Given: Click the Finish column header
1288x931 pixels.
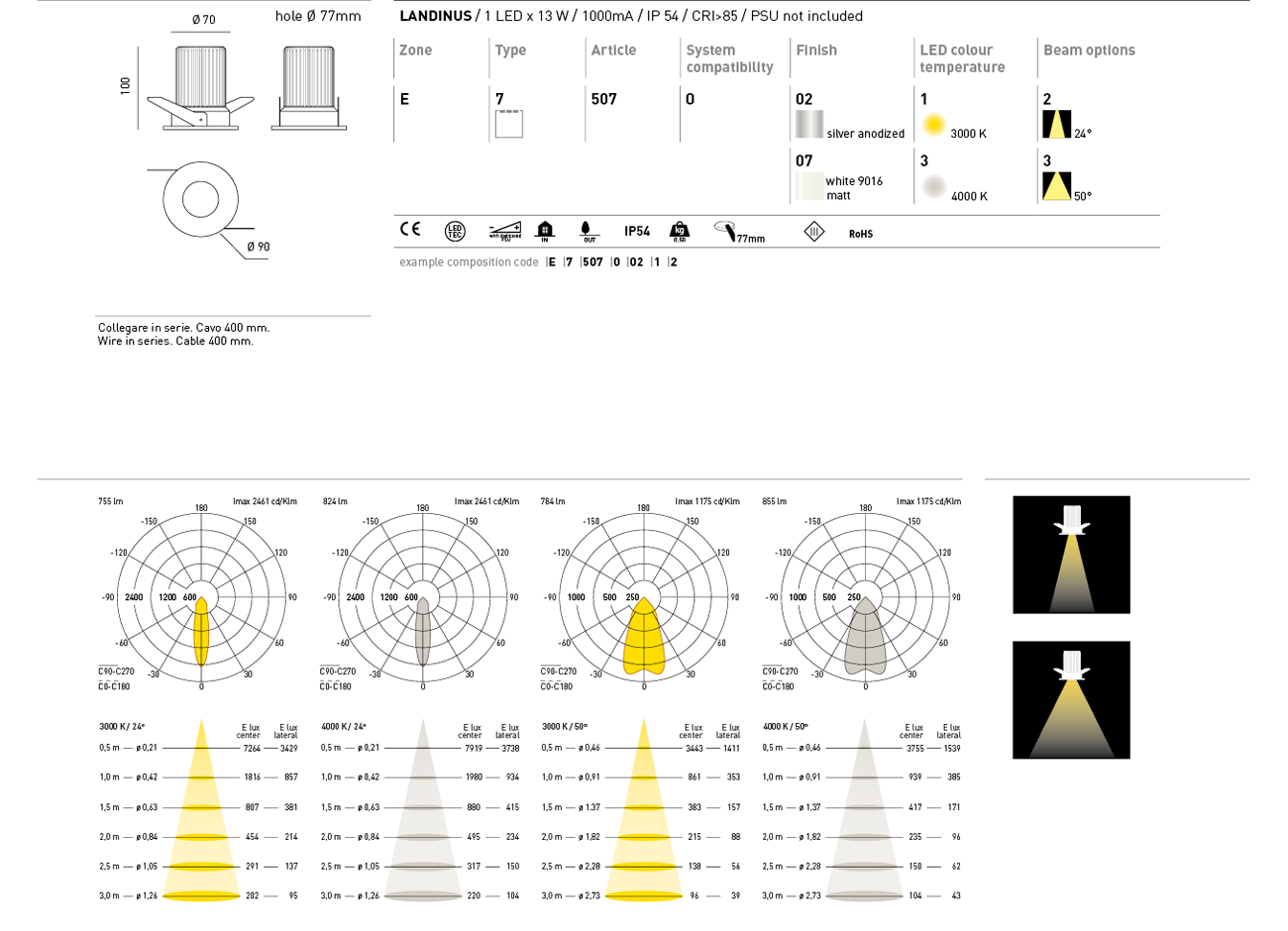Looking at the screenshot, I should tap(816, 51).
